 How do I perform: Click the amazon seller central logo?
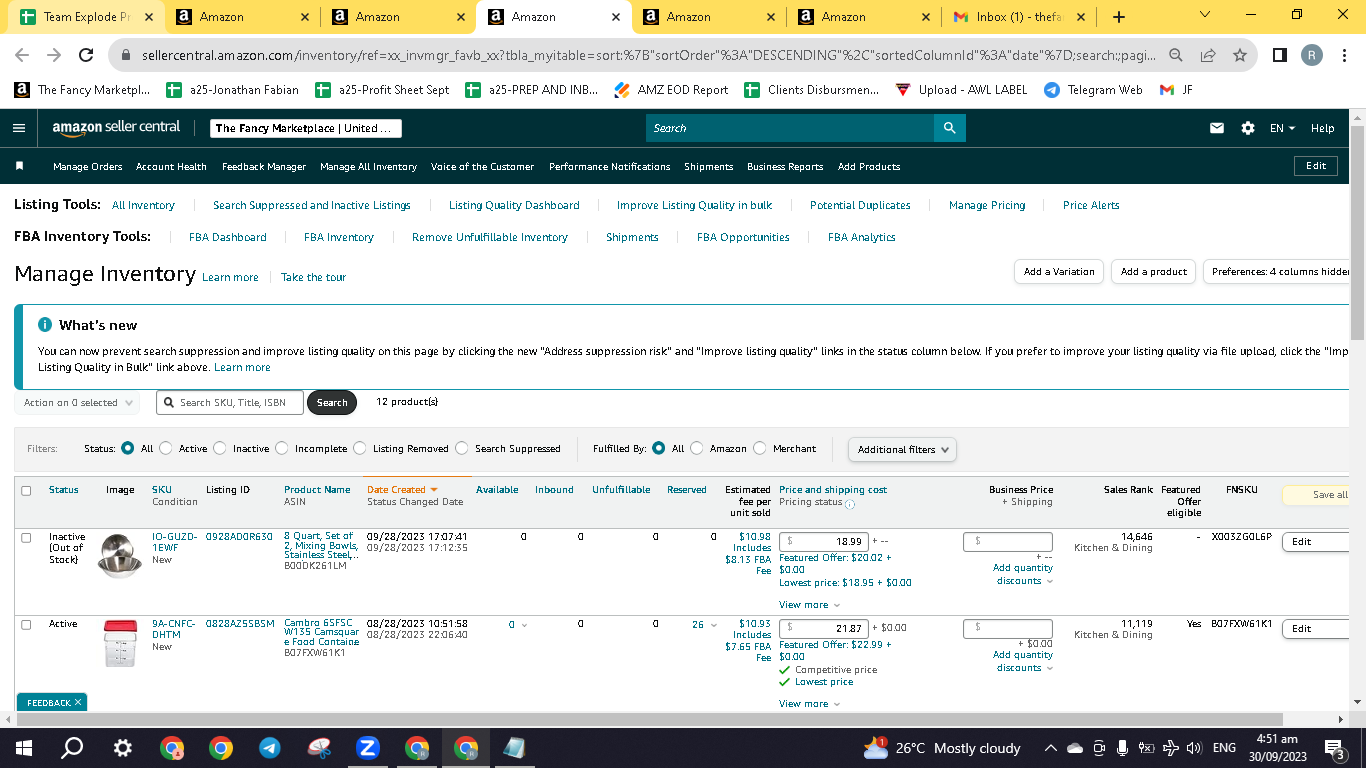pyautogui.click(x=116, y=128)
